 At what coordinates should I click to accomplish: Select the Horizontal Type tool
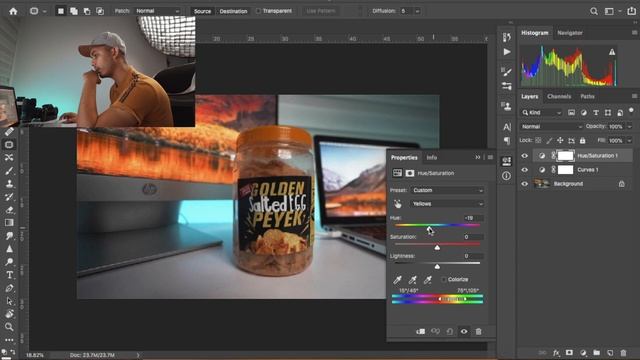tap(9, 275)
